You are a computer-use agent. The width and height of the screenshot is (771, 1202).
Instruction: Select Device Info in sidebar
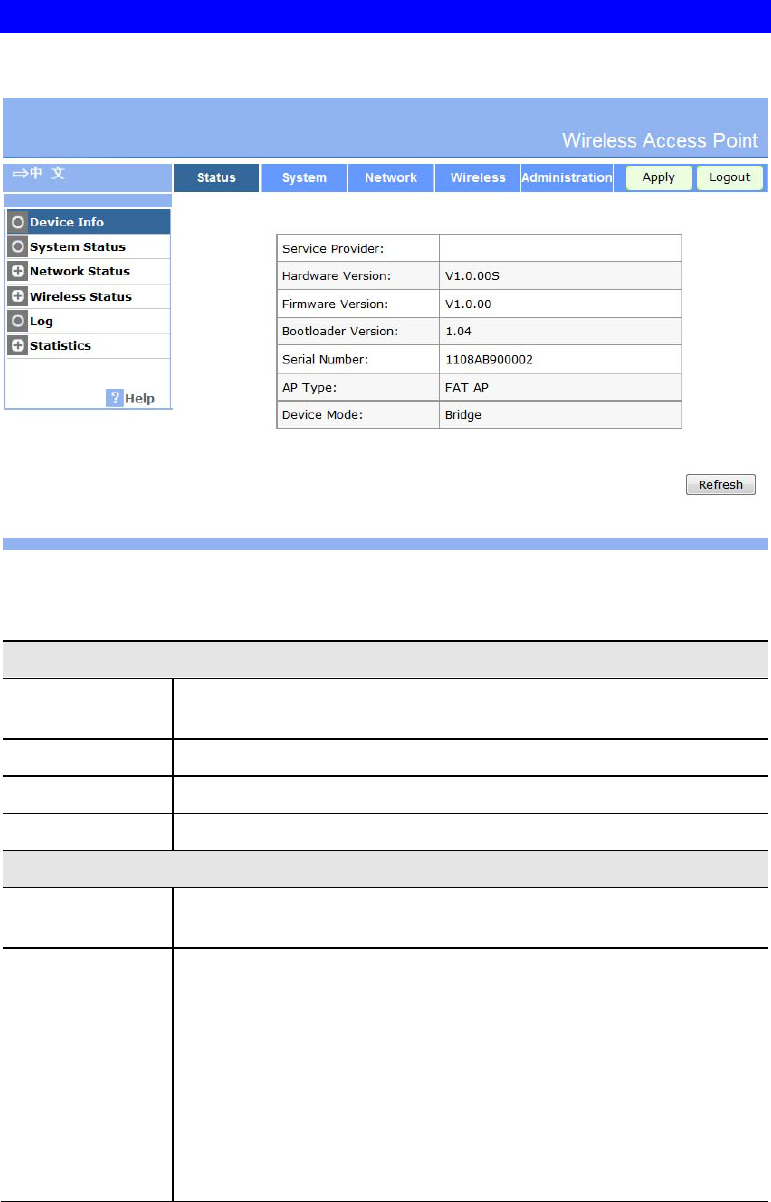point(88,222)
